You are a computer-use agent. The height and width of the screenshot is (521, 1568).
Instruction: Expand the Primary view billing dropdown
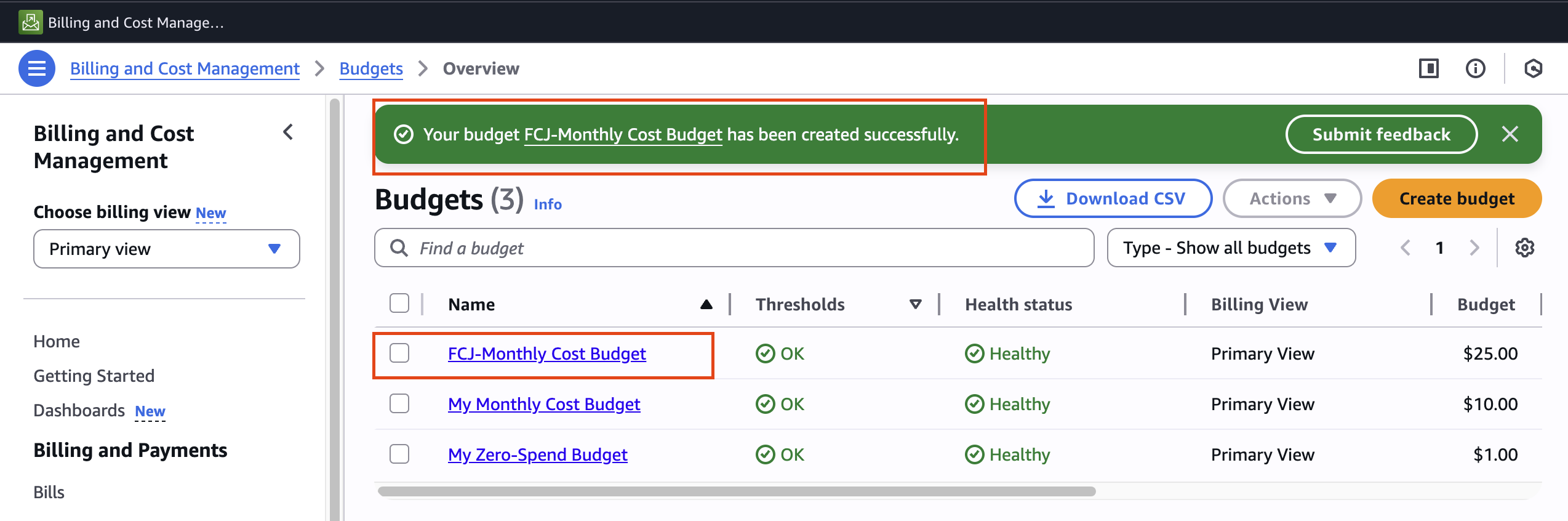coord(166,249)
